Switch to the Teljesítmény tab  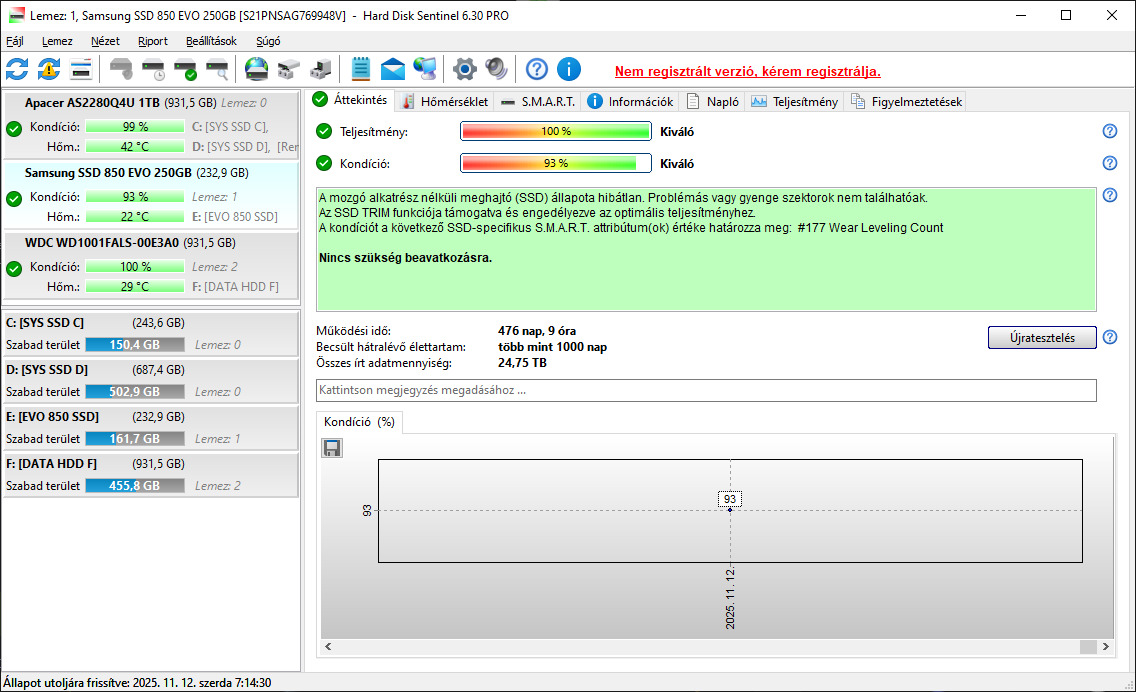[x=795, y=101]
